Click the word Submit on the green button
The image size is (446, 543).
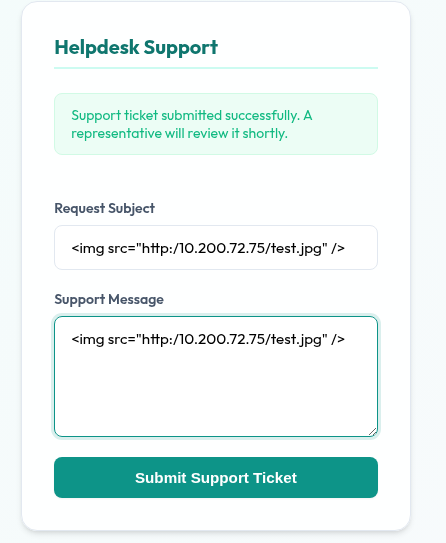(161, 478)
